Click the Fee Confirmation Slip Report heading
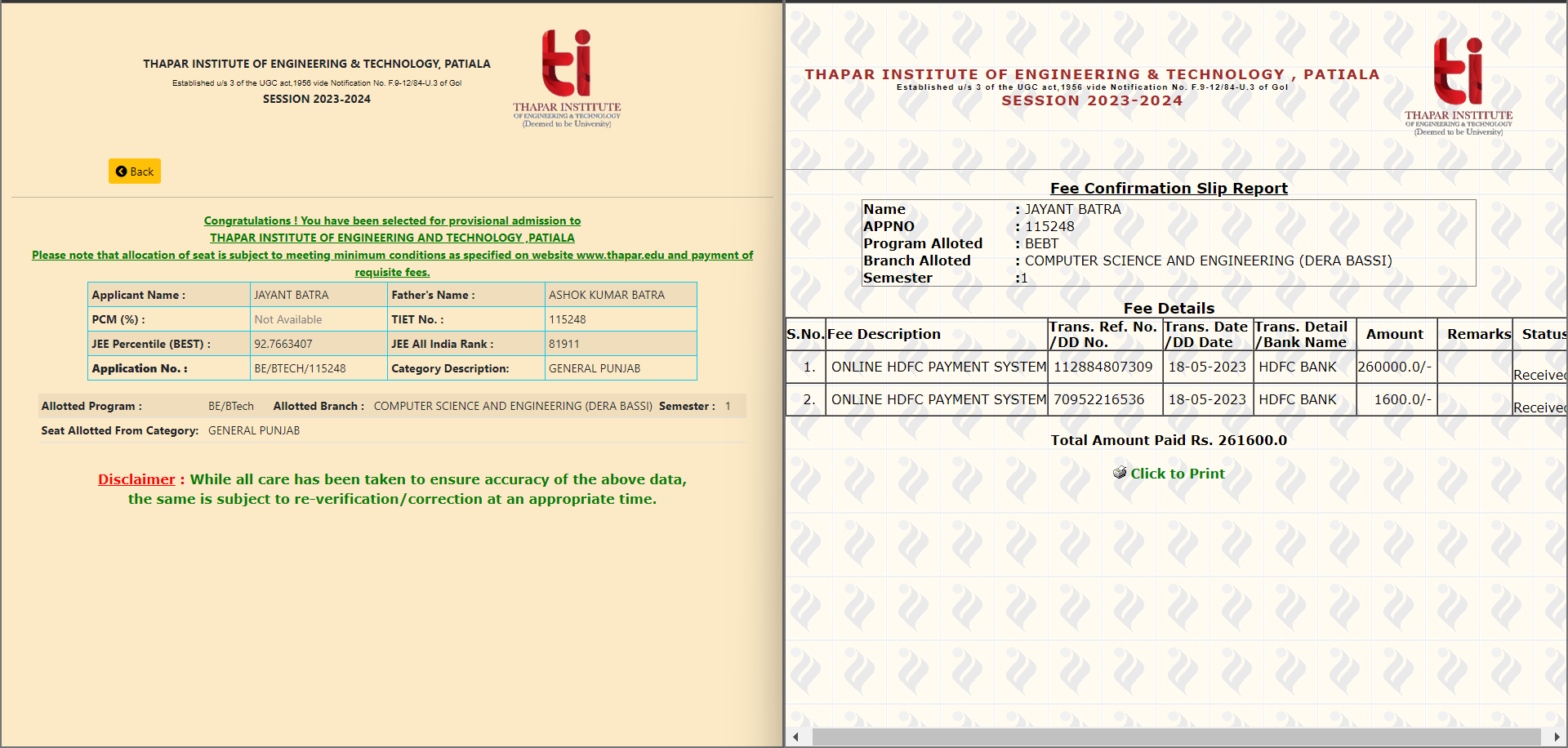Screen dimensions: 1568x748 1169,189
